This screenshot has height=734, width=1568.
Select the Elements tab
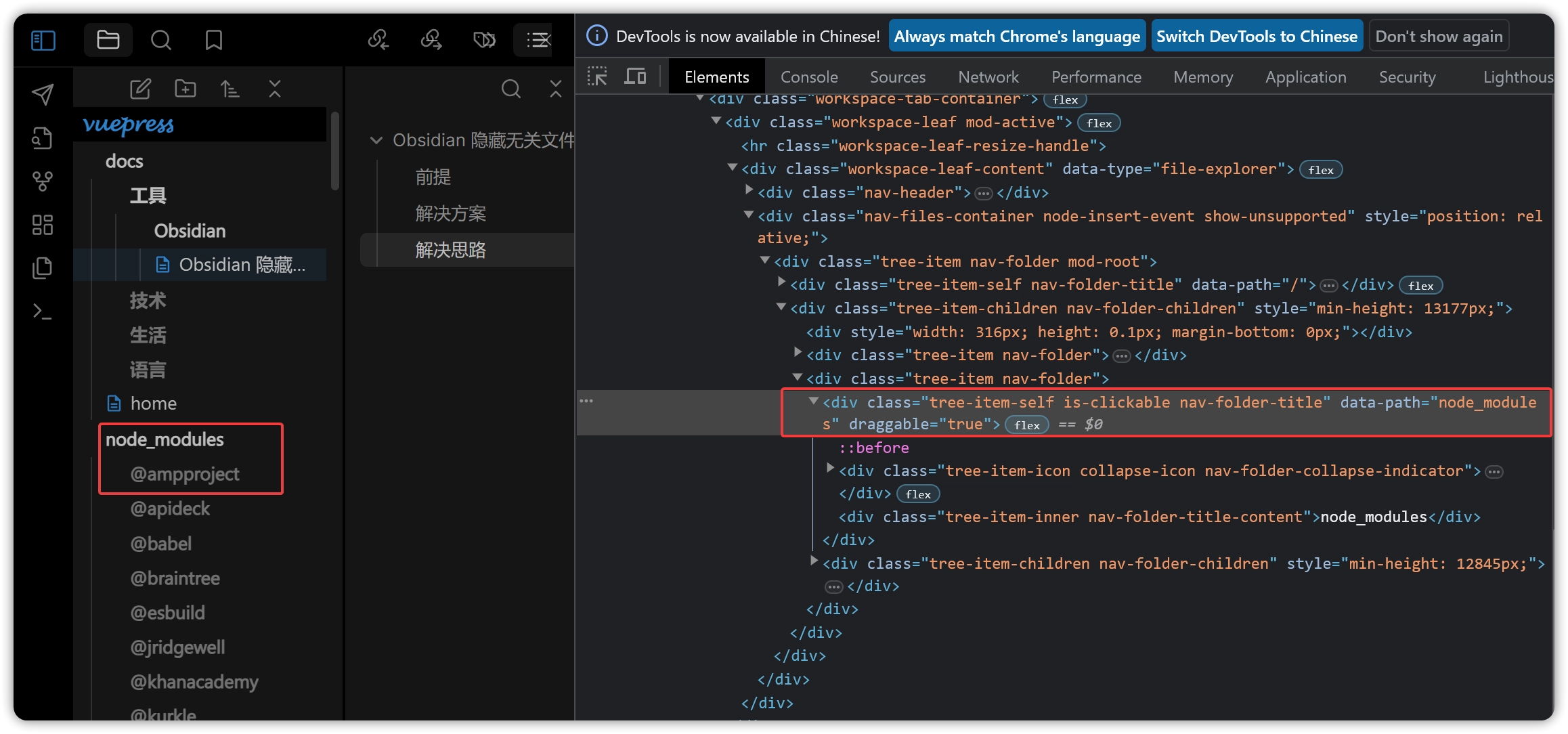[x=716, y=77]
